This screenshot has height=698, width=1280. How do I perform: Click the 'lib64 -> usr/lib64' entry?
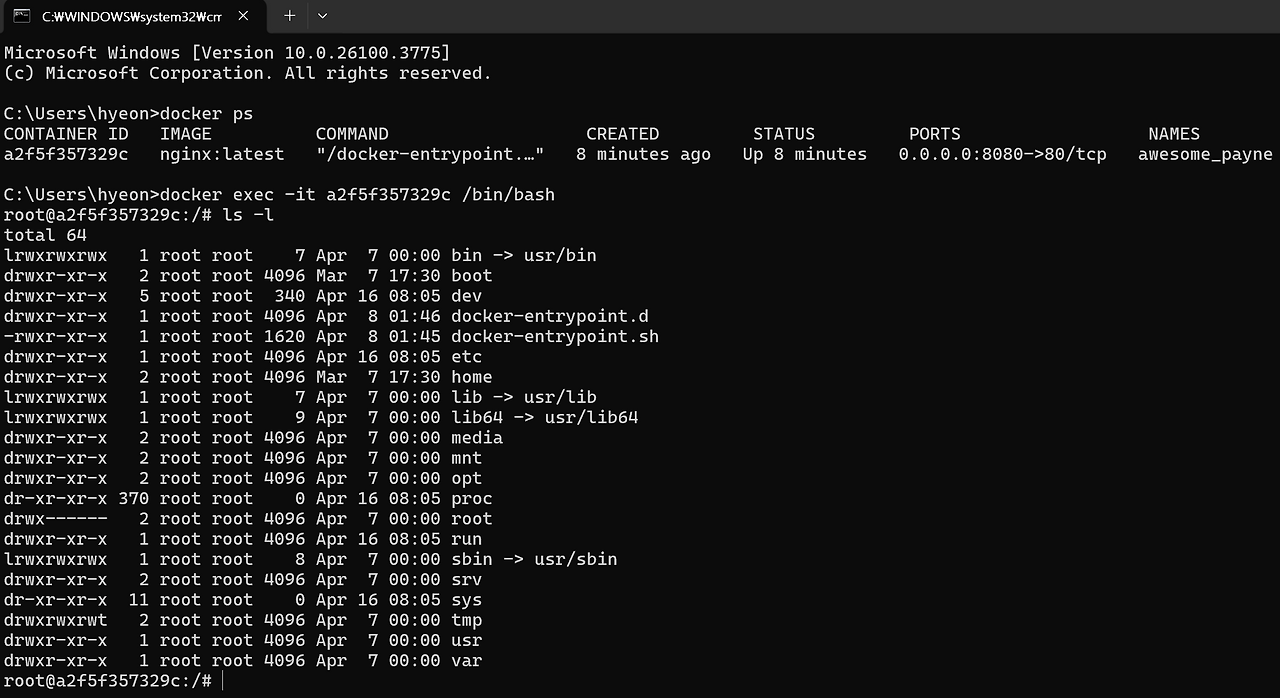pos(545,417)
